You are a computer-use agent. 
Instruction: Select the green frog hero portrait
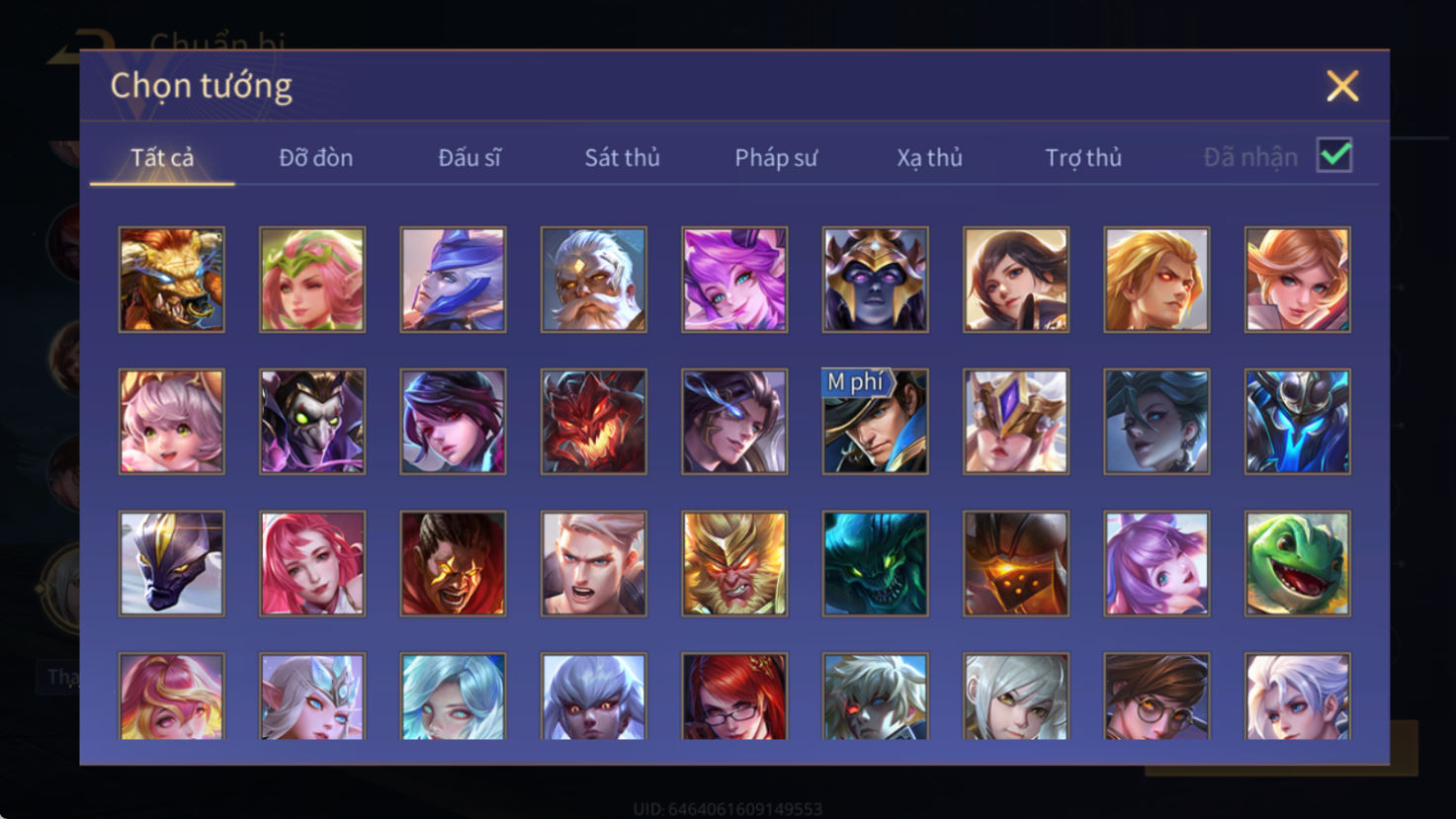(1298, 563)
